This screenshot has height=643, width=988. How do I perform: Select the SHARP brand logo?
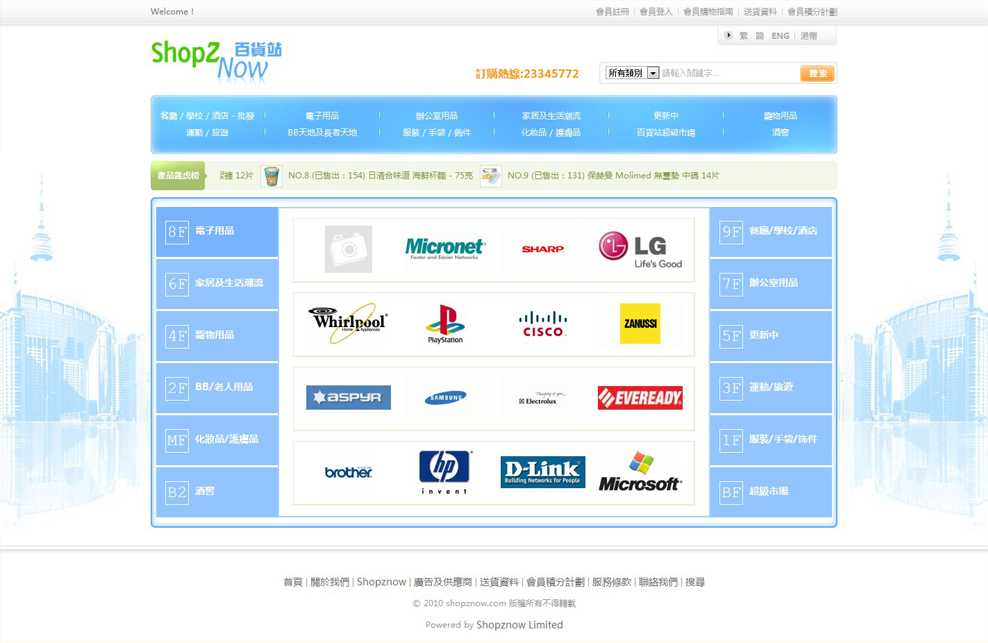pos(543,249)
